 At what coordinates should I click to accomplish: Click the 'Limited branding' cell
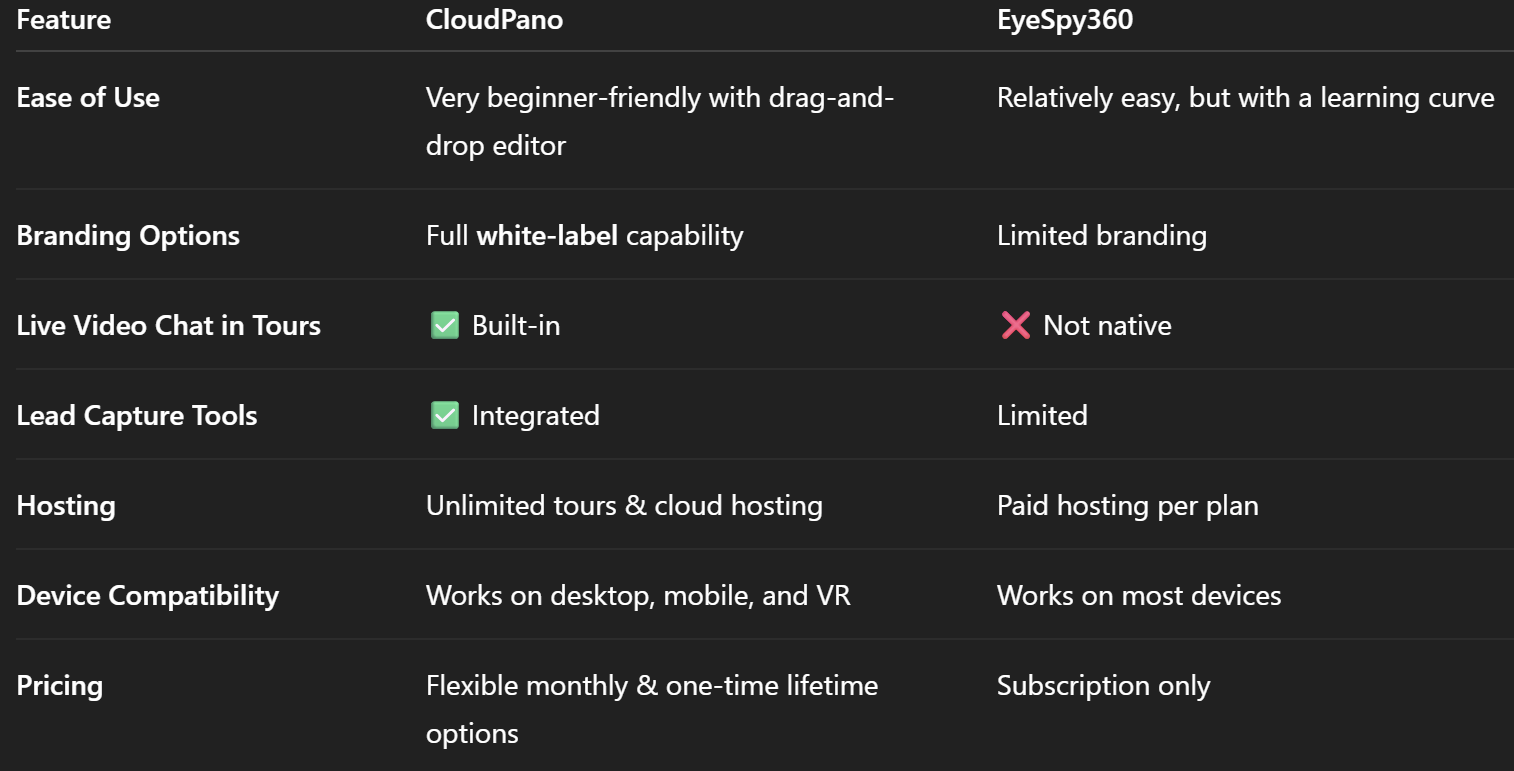pyautogui.click(x=1102, y=235)
